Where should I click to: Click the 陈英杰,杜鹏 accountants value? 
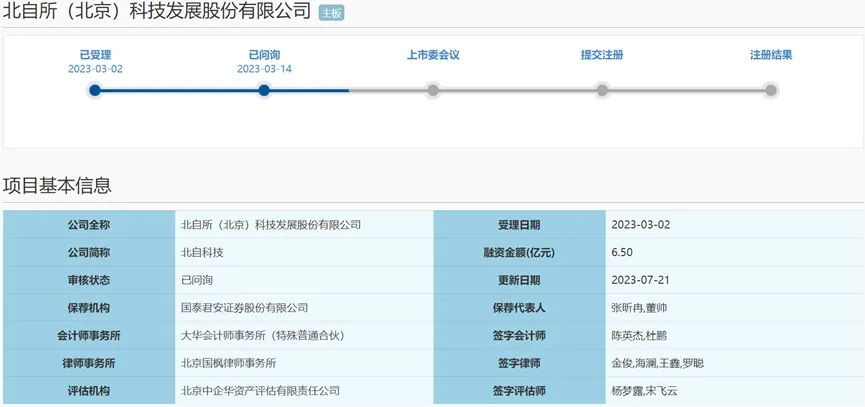639,335
